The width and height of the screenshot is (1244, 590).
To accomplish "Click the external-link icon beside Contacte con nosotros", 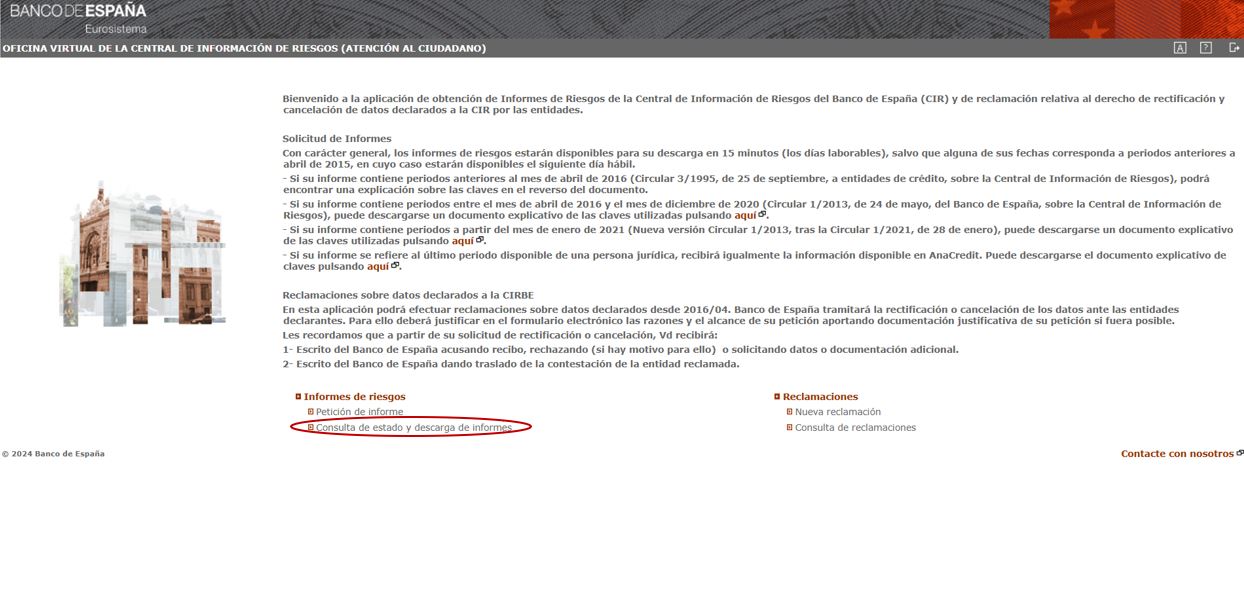I will pyautogui.click(x=1240, y=453).
